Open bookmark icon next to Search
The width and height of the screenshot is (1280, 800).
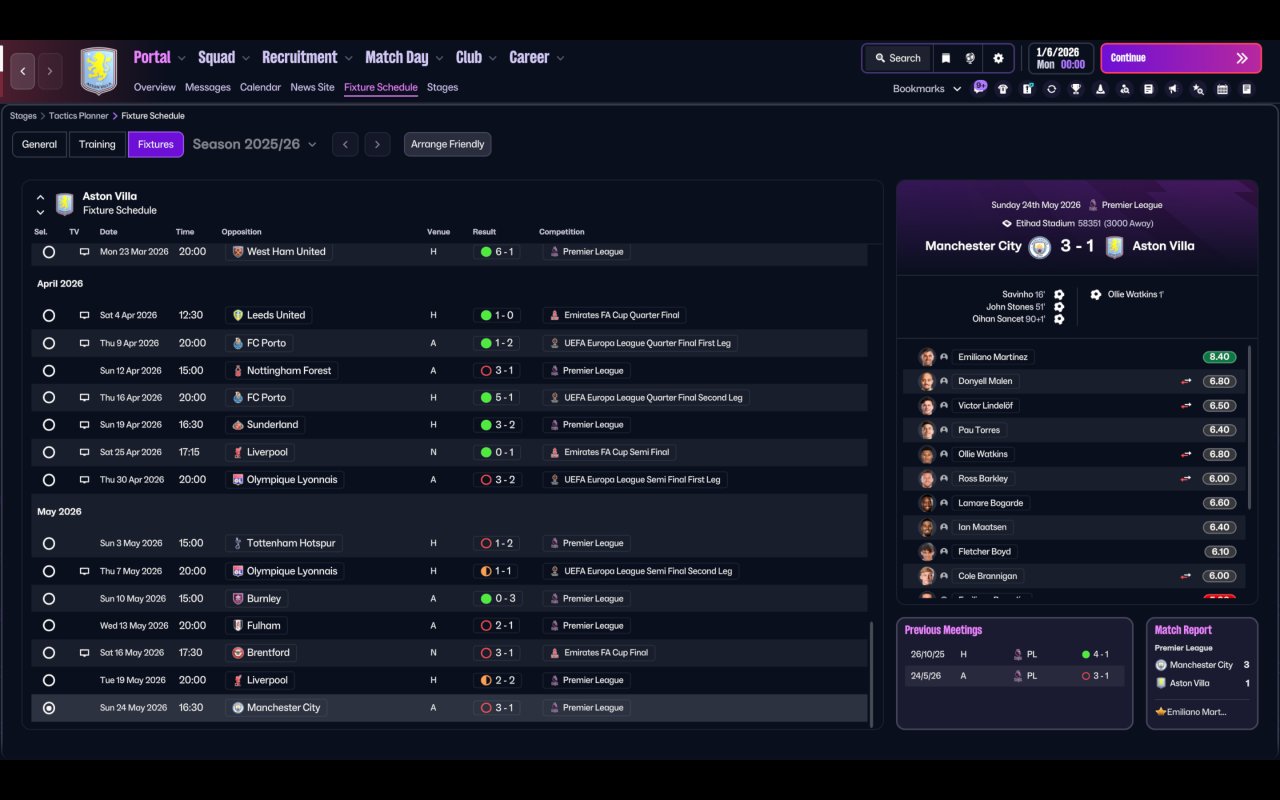point(945,58)
